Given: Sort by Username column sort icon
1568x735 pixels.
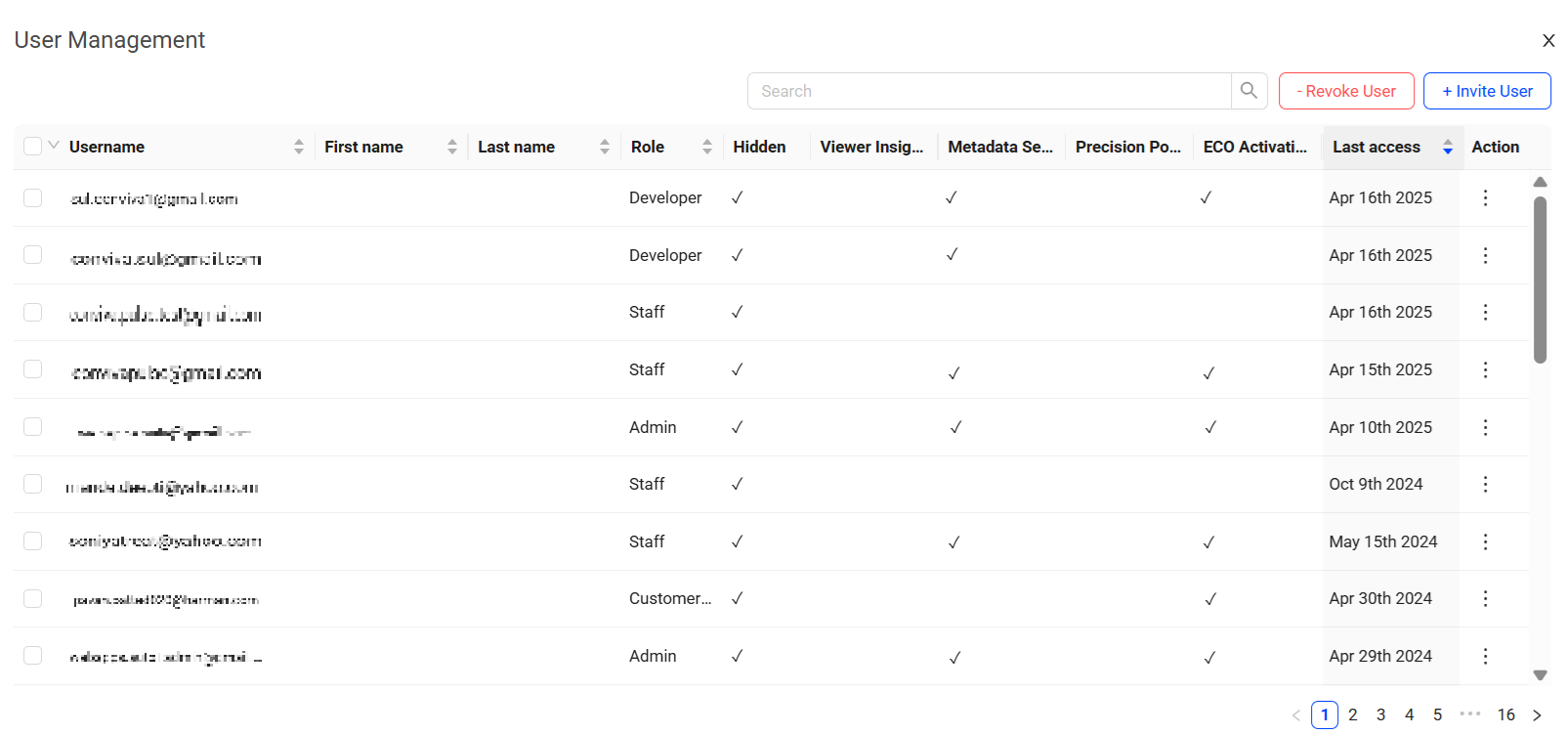Looking at the screenshot, I should tap(299, 147).
